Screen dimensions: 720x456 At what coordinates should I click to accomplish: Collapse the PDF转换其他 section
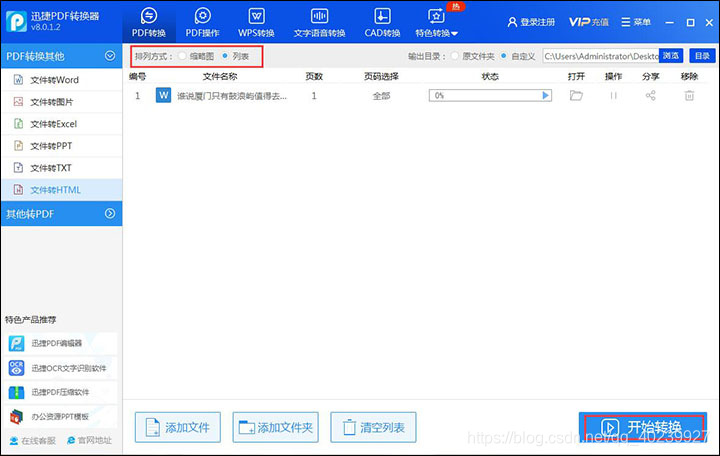point(110,56)
